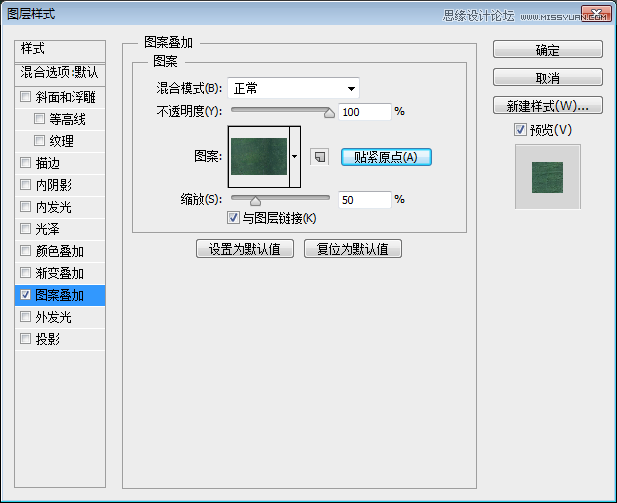Click 复位为默认值 button
The height and width of the screenshot is (503, 617).
pos(353,249)
